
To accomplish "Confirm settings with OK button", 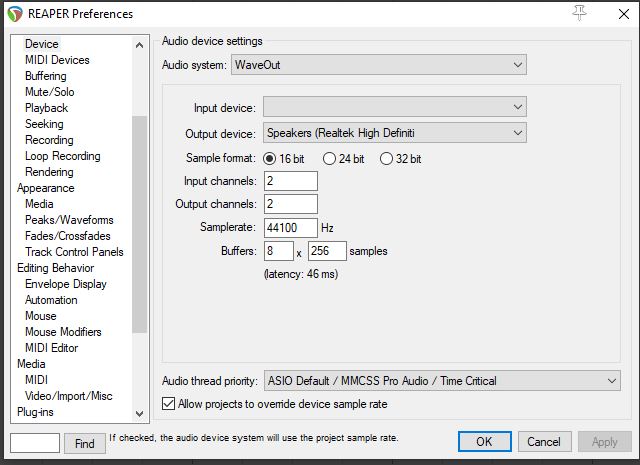I will click(x=484, y=442).
